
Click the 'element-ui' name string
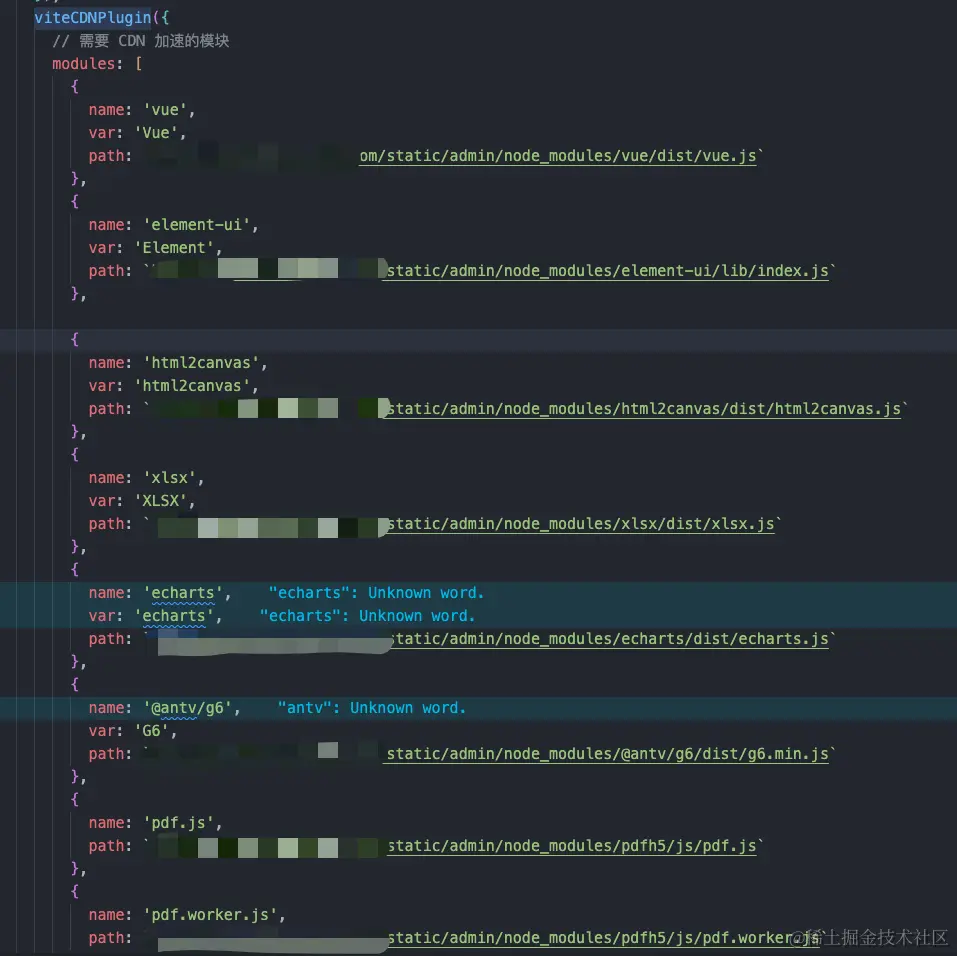(x=197, y=225)
